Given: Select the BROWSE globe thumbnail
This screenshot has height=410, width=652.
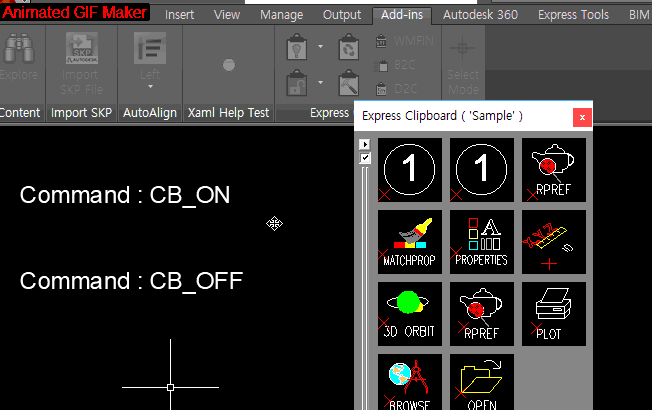Looking at the screenshot, I should pos(410,382).
